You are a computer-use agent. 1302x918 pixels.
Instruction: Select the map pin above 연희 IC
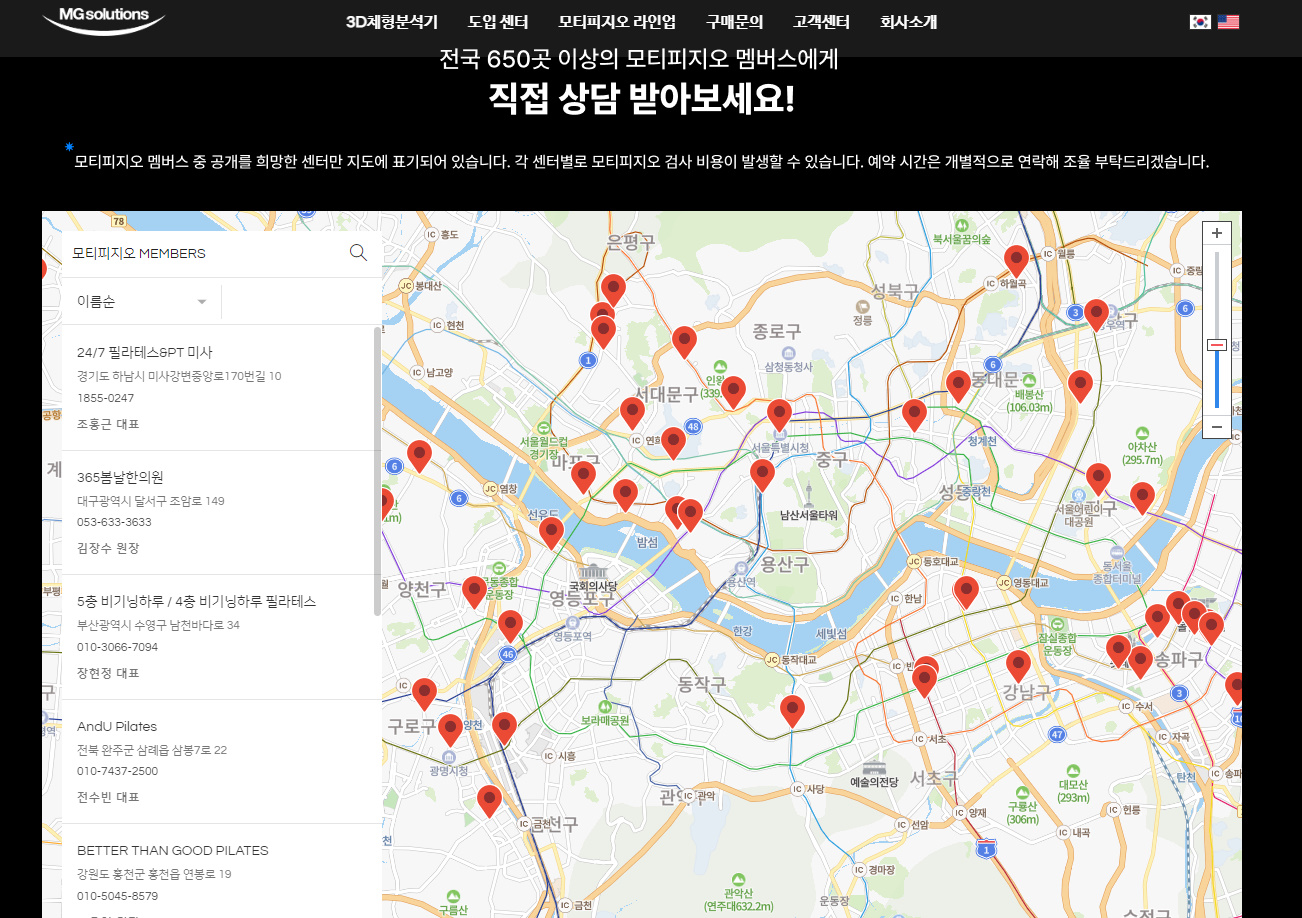point(632,413)
